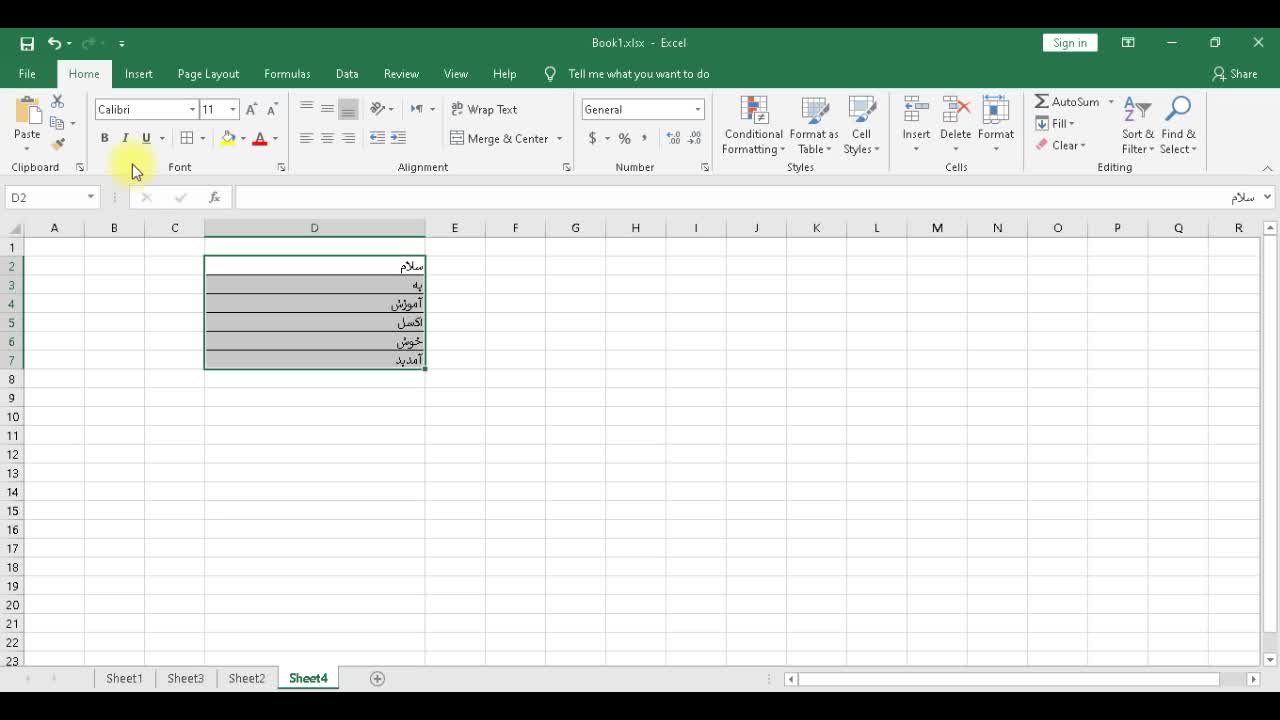Viewport: 1280px width, 720px height.
Task: Click the Save icon in title bar
Action: (x=27, y=43)
